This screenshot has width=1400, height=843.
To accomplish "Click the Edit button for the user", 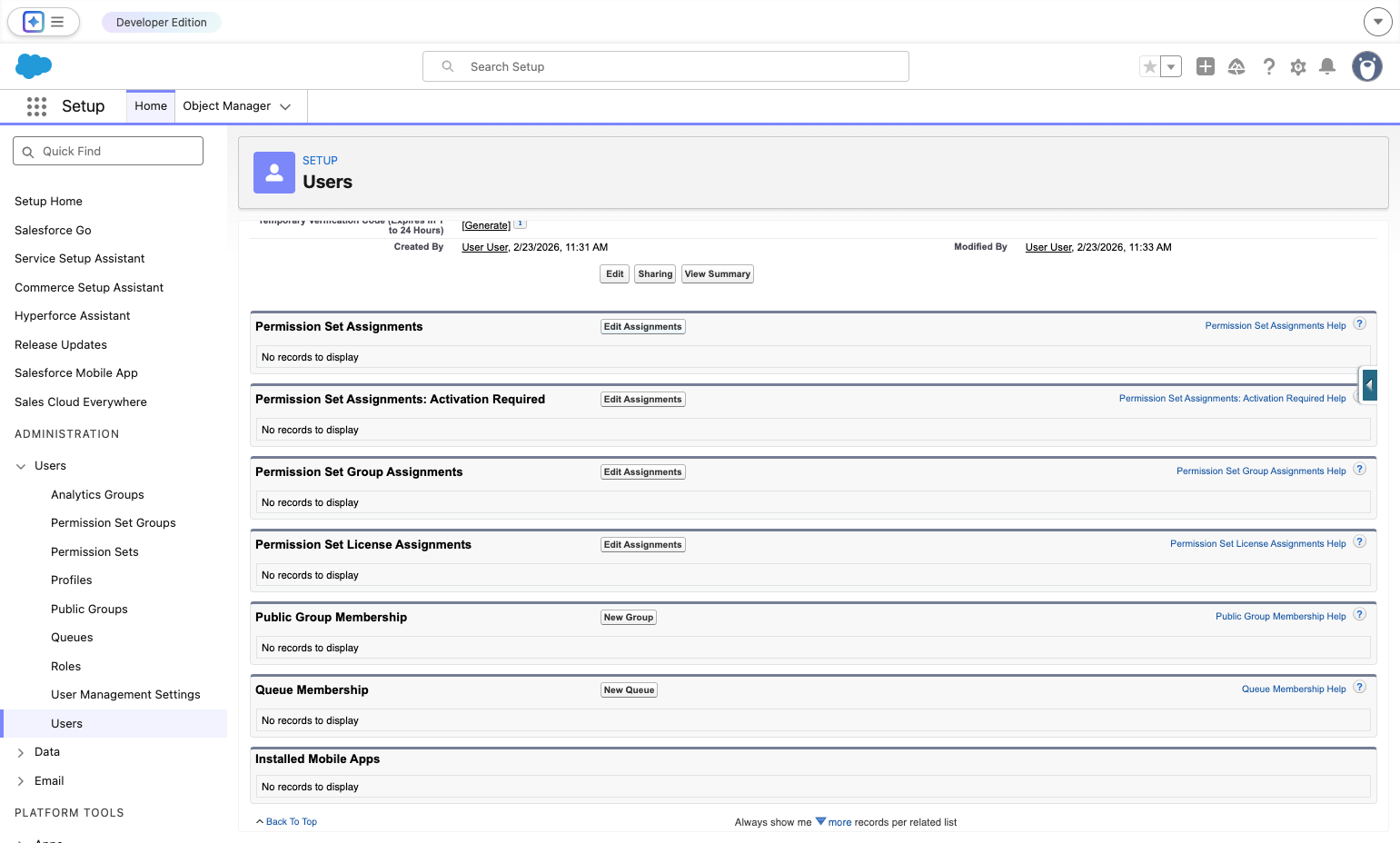I will click(615, 274).
